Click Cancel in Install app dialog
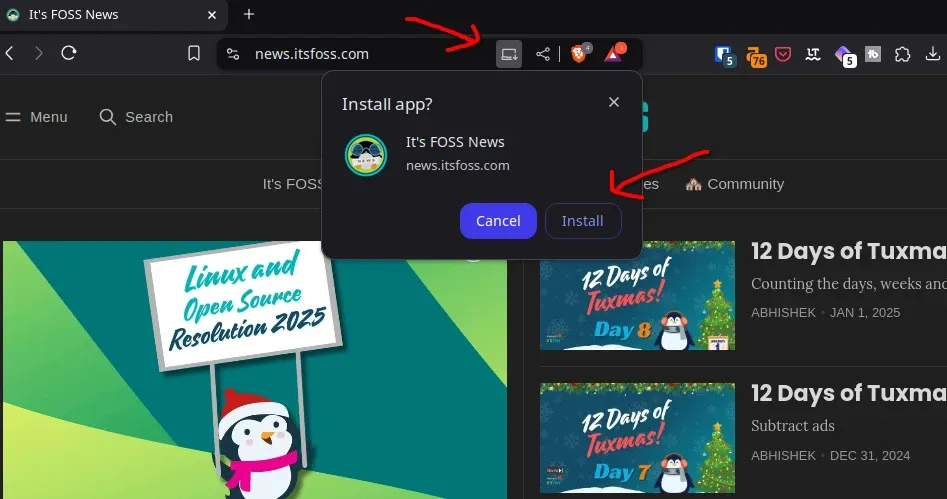This screenshot has height=499, width=947. tap(498, 221)
